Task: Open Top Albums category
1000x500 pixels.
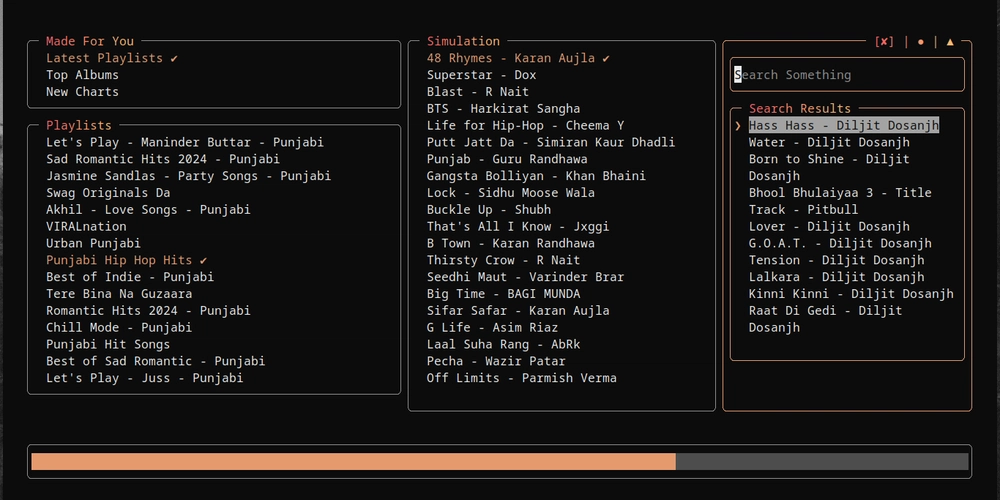Action: tap(82, 75)
